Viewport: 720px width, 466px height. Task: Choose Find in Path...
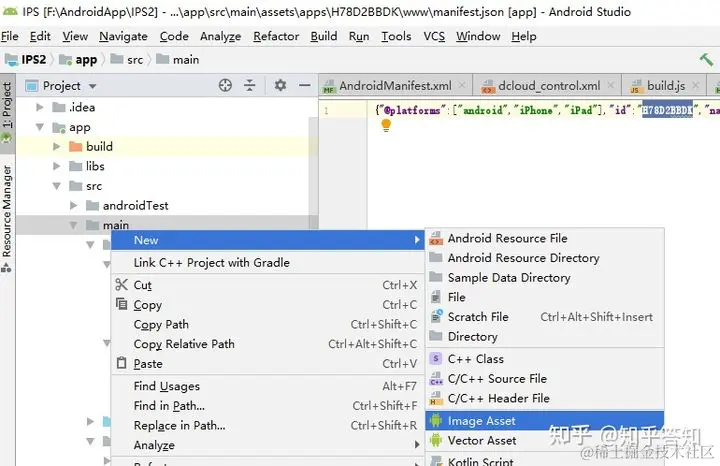click(x=267, y=406)
